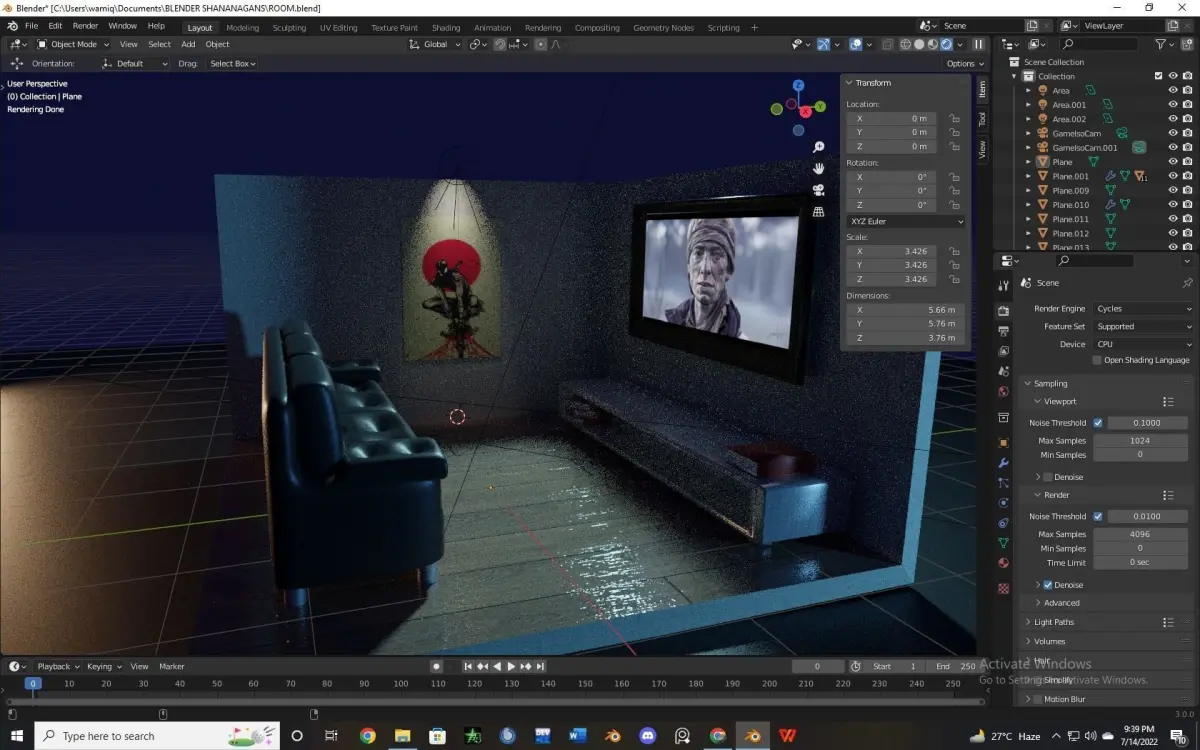Switch to the Shading workspace tab
1200x750 pixels.
(446, 28)
